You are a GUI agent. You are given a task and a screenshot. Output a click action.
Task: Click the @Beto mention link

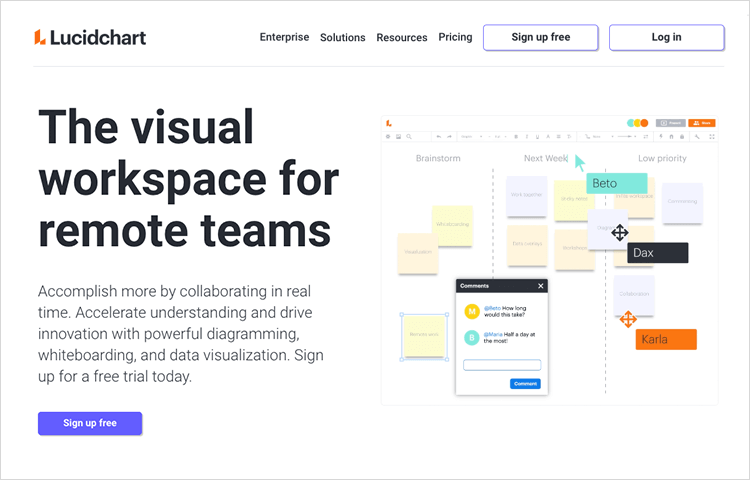pyautogui.click(x=492, y=308)
